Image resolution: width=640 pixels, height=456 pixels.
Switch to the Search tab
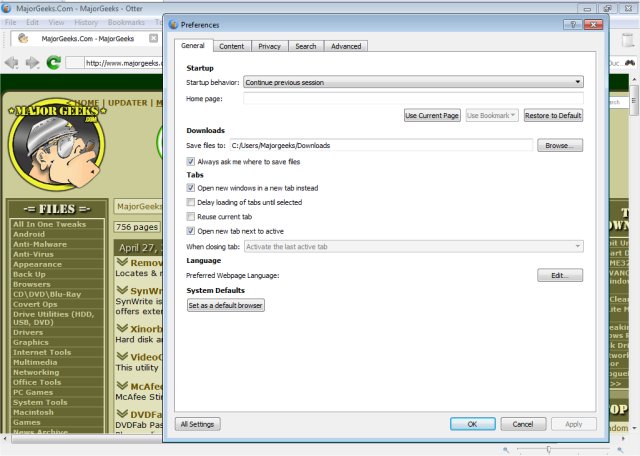point(306,46)
